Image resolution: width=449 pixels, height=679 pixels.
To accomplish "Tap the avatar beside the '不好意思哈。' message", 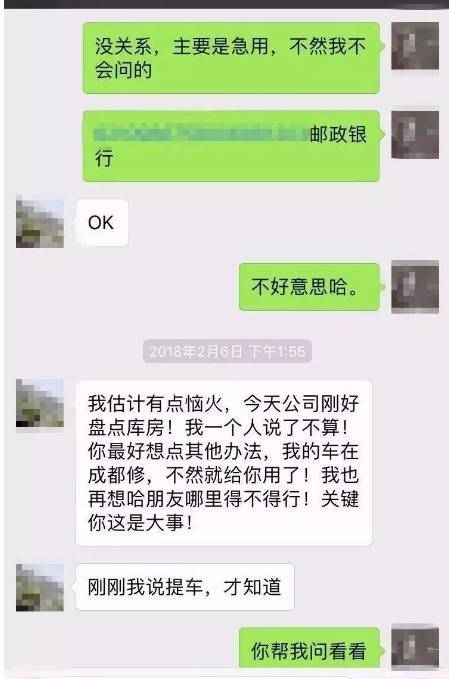I will [415, 287].
